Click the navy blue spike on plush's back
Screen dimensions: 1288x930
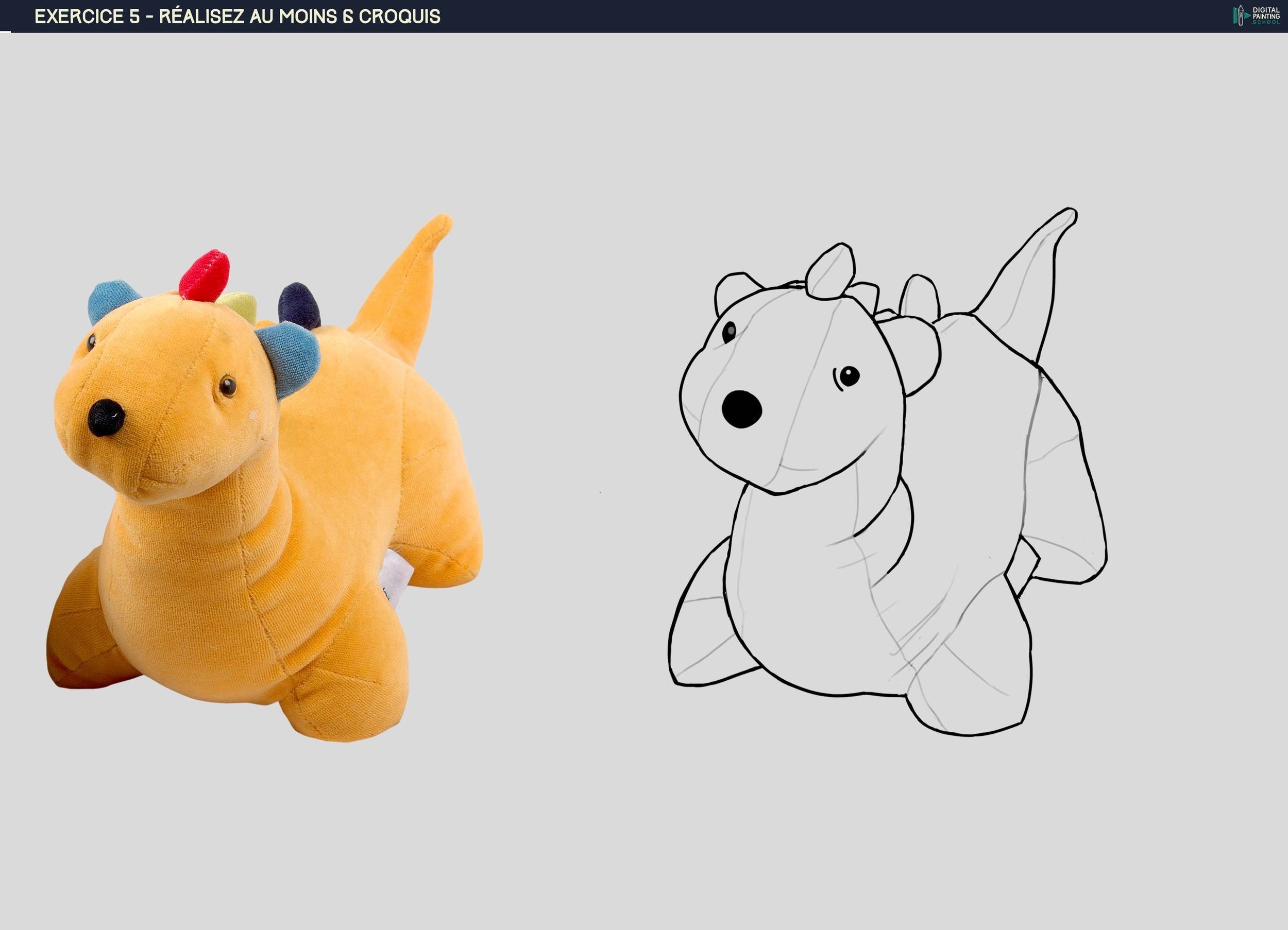[299, 303]
